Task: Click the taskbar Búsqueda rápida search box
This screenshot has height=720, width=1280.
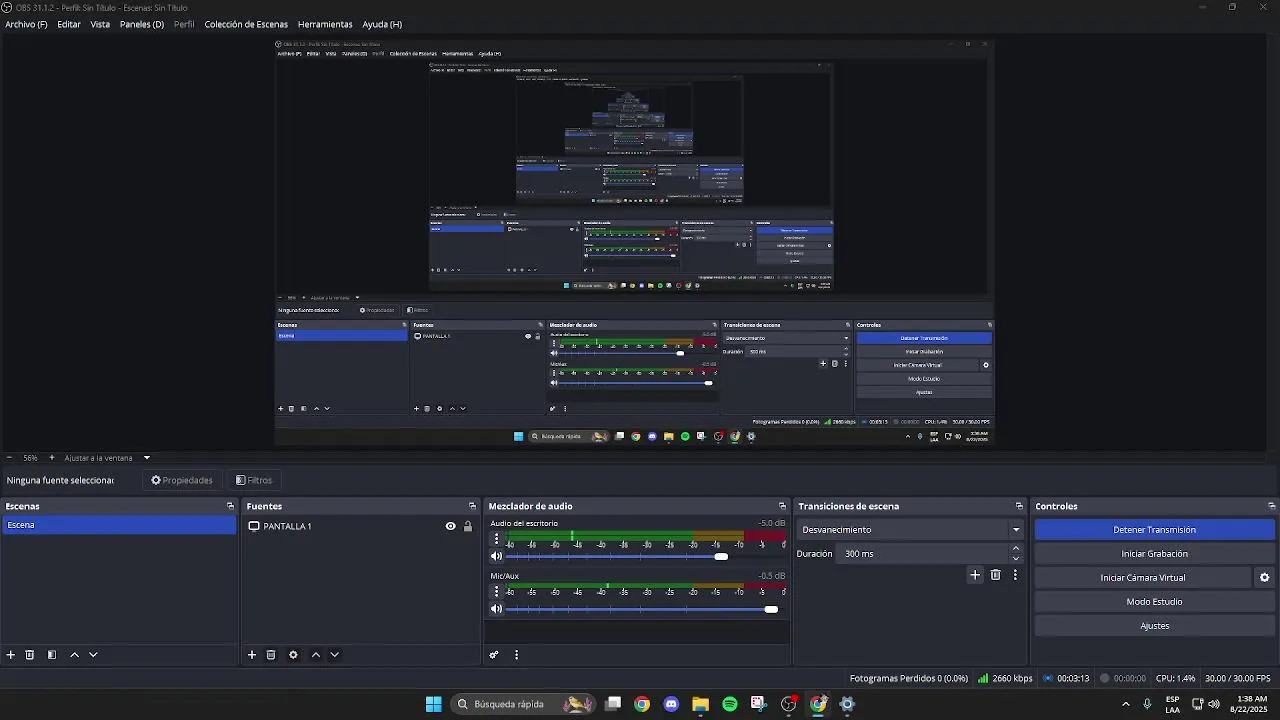Action: click(x=524, y=704)
